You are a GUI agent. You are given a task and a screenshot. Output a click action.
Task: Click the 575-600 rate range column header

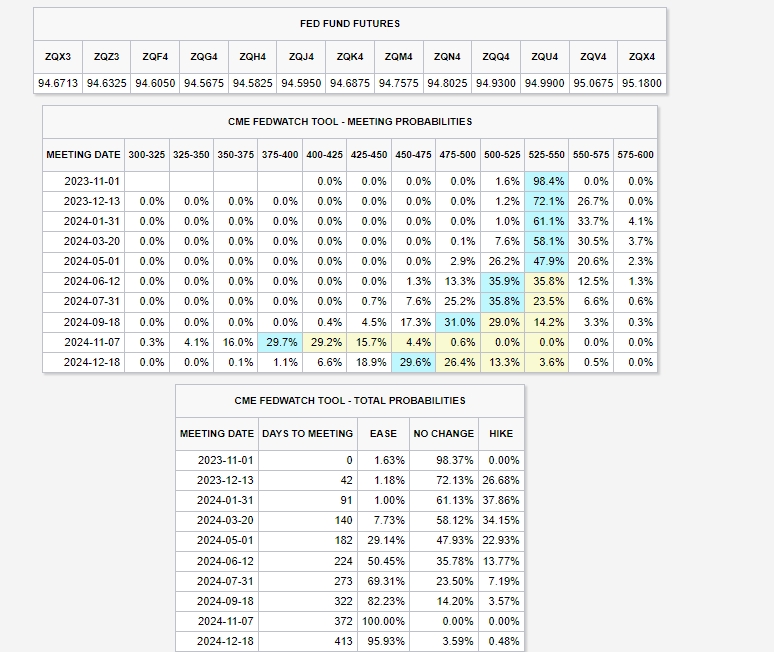[x=636, y=155]
